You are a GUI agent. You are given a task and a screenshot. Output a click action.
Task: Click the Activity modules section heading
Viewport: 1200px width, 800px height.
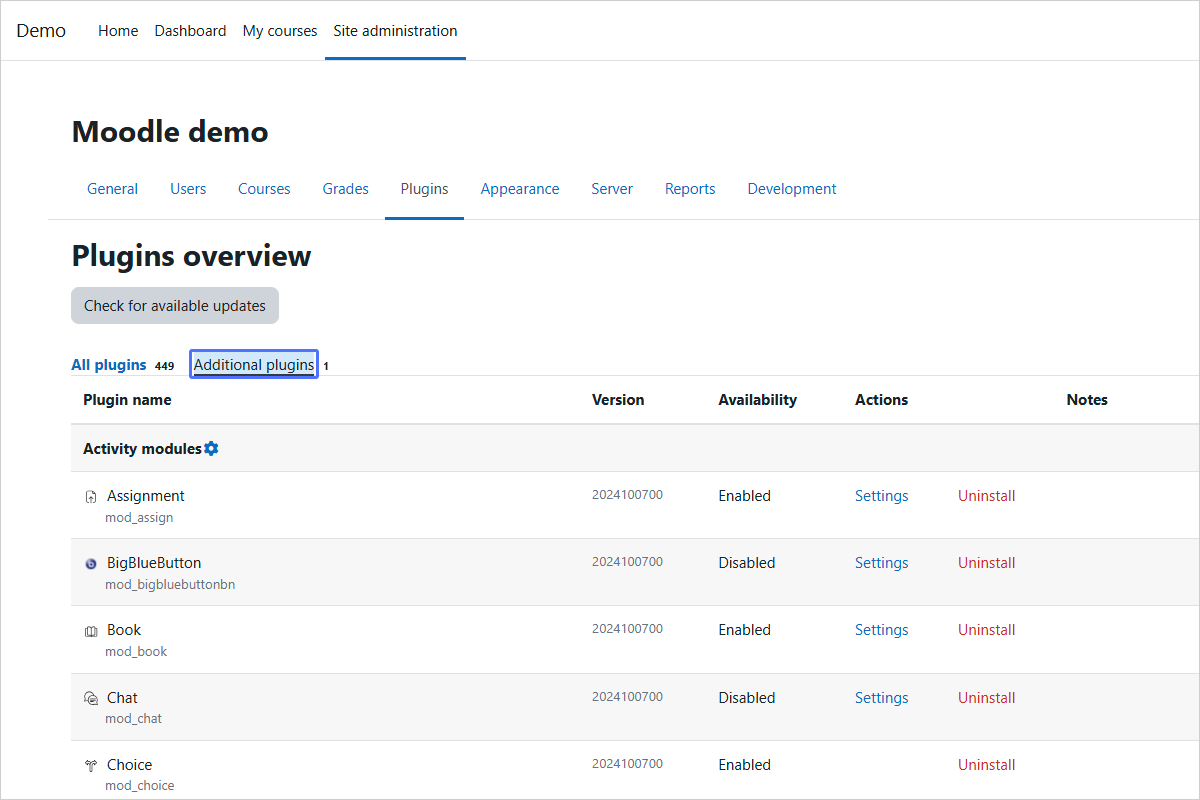click(142, 449)
